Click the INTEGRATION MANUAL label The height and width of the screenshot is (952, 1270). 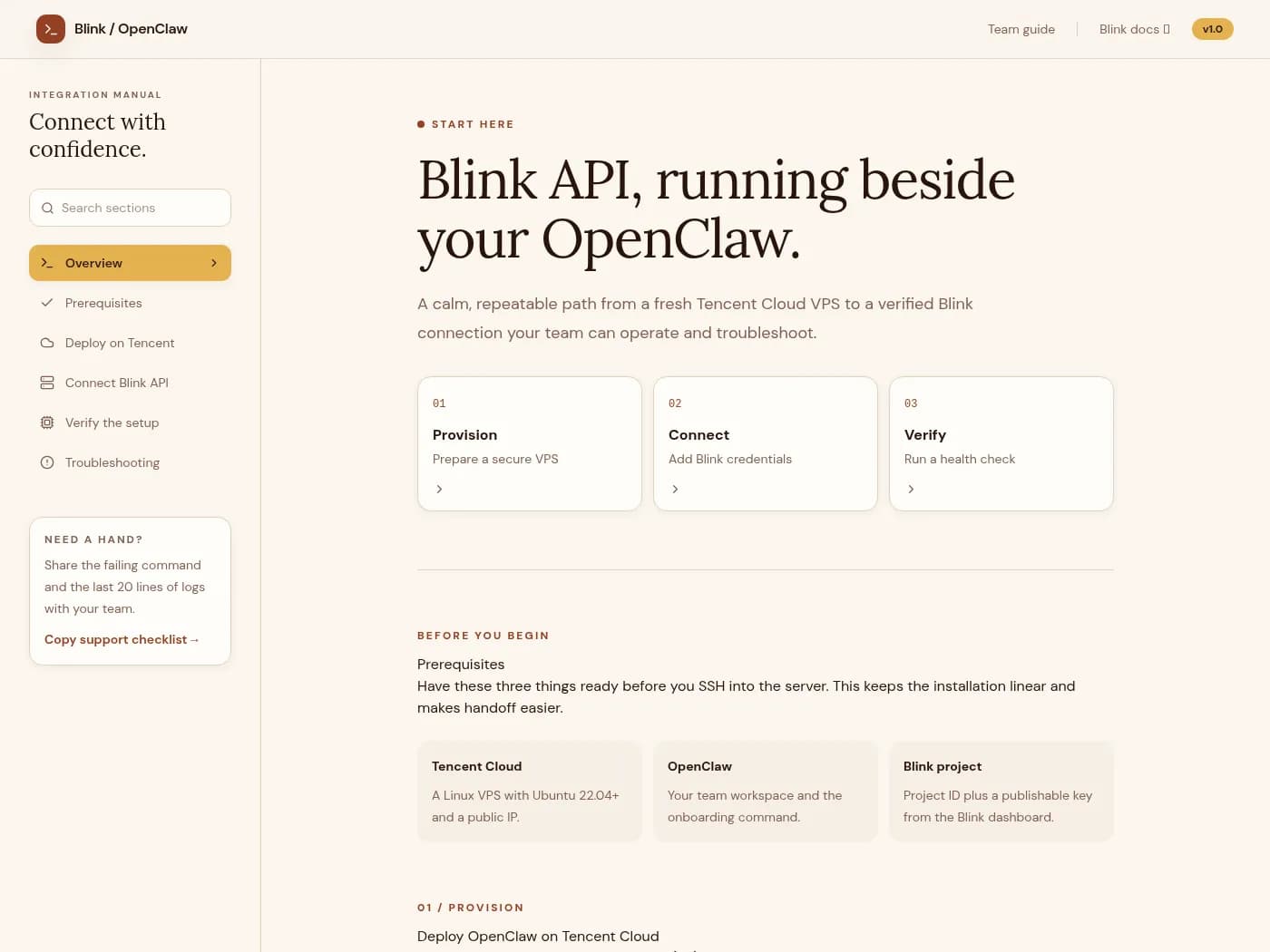pyautogui.click(x=95, y=94)
